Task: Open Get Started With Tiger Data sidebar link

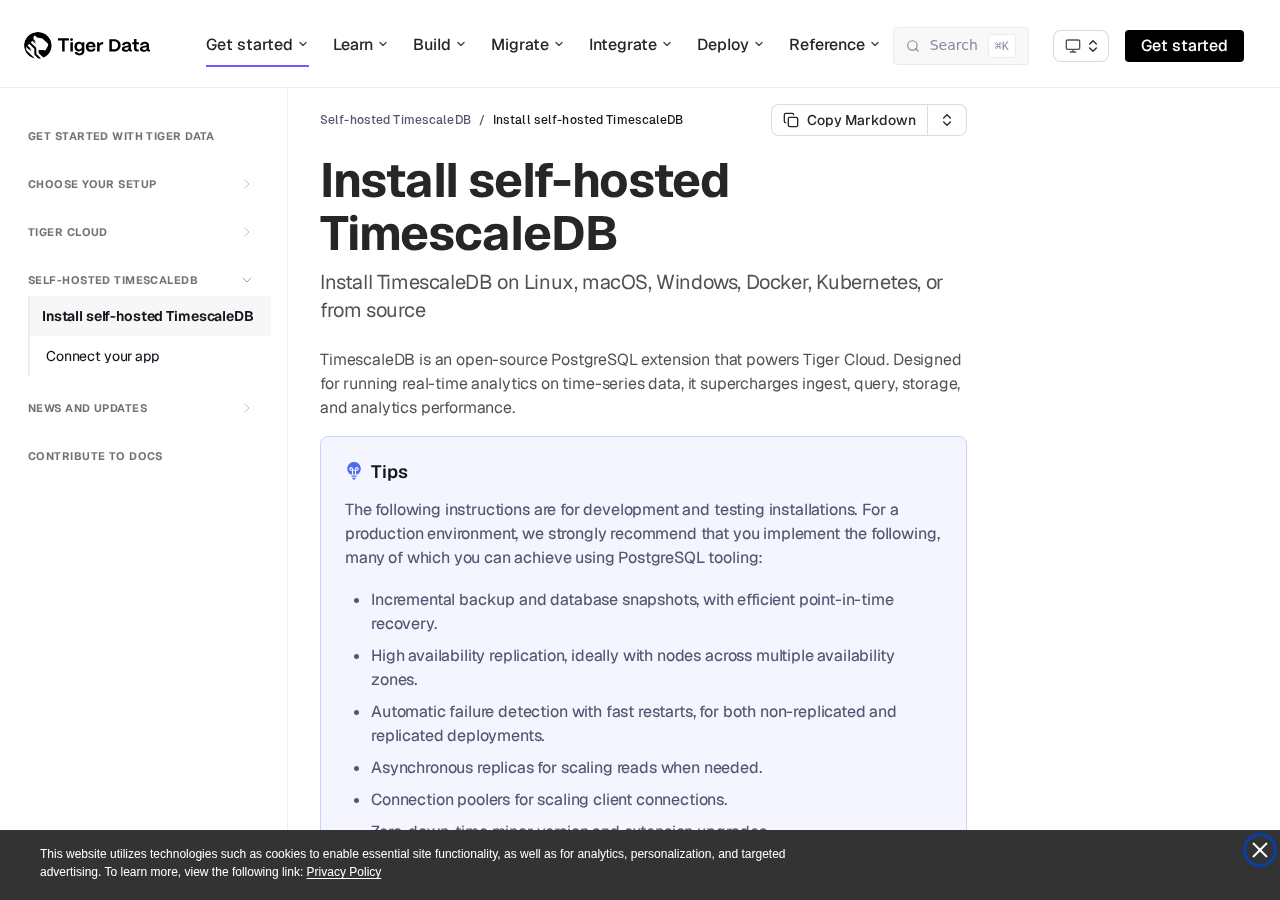Action: coord(121,136)
